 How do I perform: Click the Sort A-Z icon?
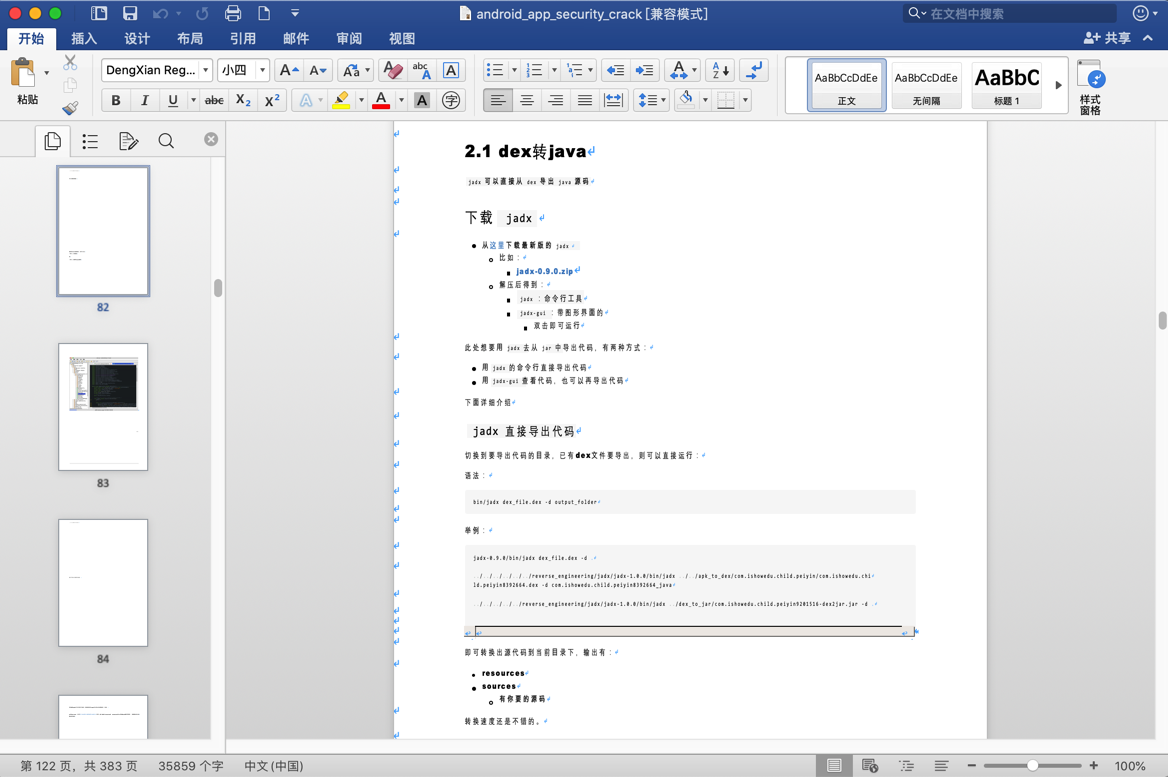point(721,70)
